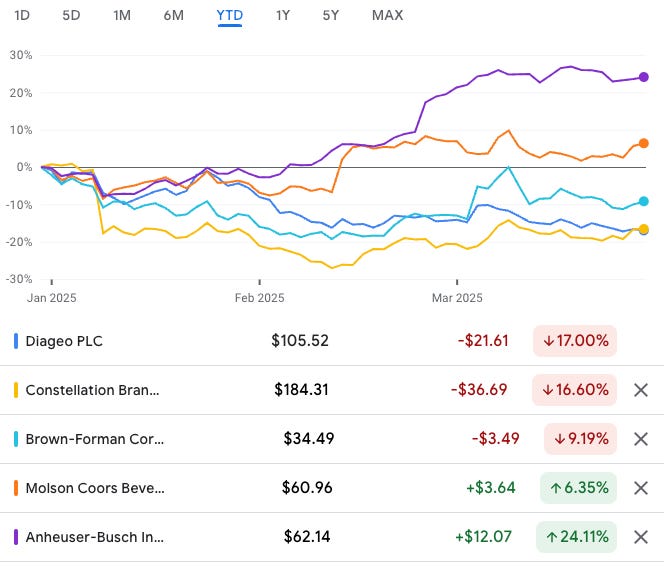Choose the 5Y time range
The width and height of the screenshot is (664, 572).
coord(331,16)
